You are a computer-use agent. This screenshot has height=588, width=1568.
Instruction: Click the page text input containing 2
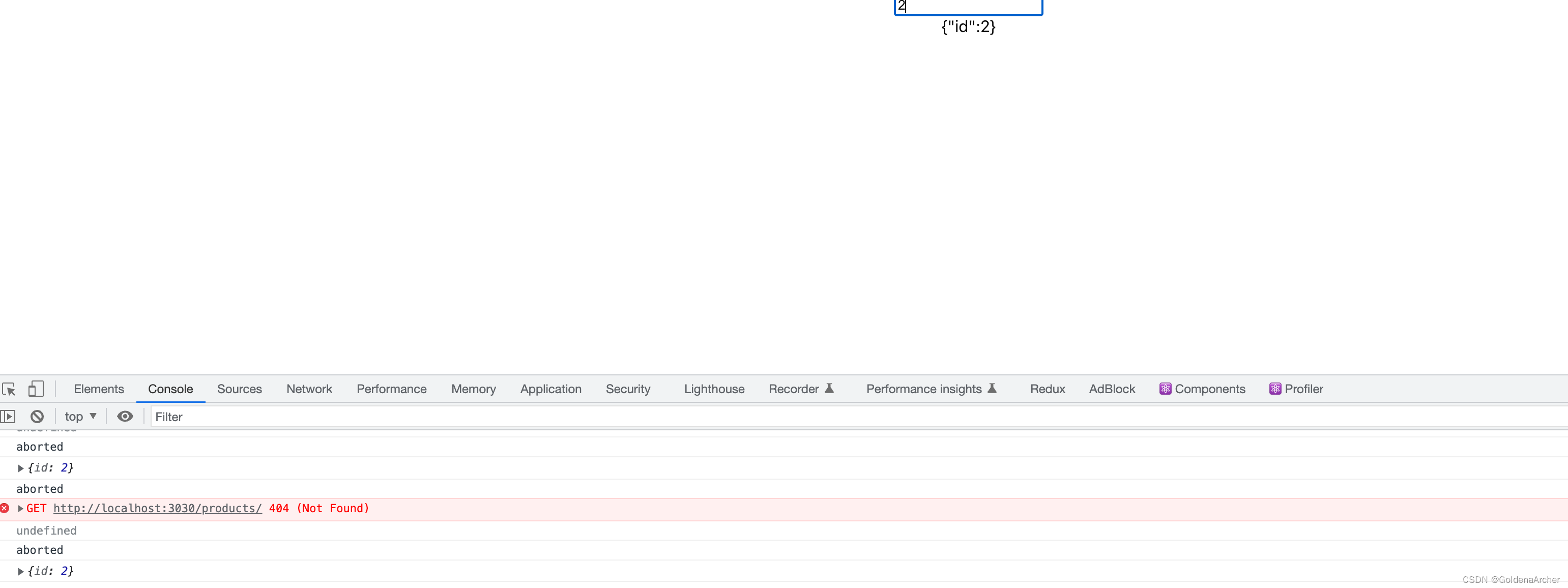click(x=968, y=7)
